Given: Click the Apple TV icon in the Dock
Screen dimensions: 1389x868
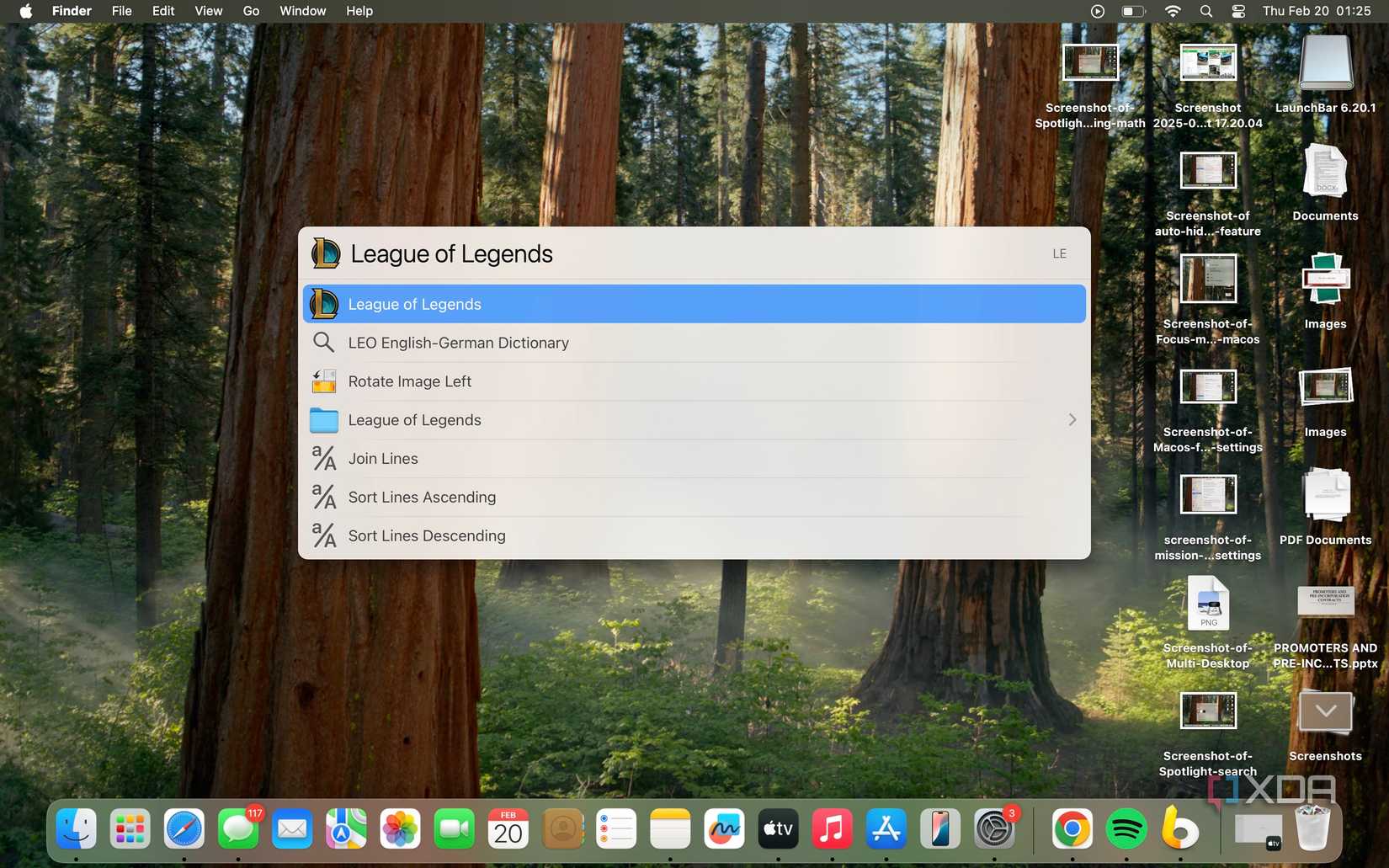Looking at the screenshot, I should click(778, 829).
